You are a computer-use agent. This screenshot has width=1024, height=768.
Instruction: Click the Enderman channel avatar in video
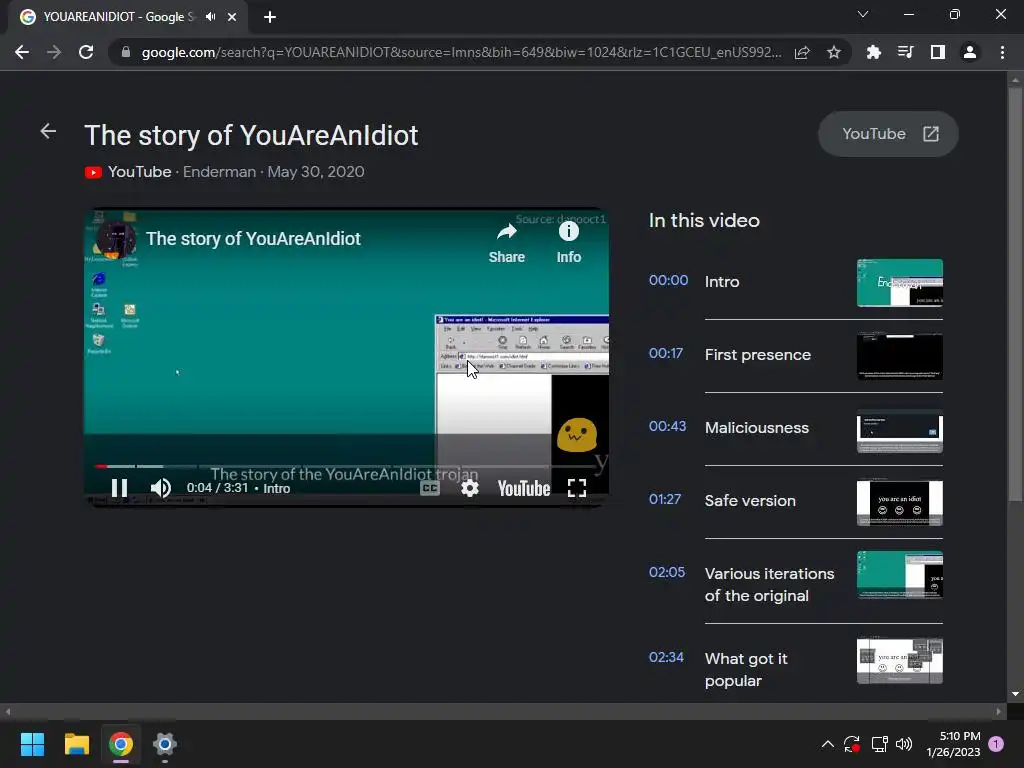click(x=117, y=239)
